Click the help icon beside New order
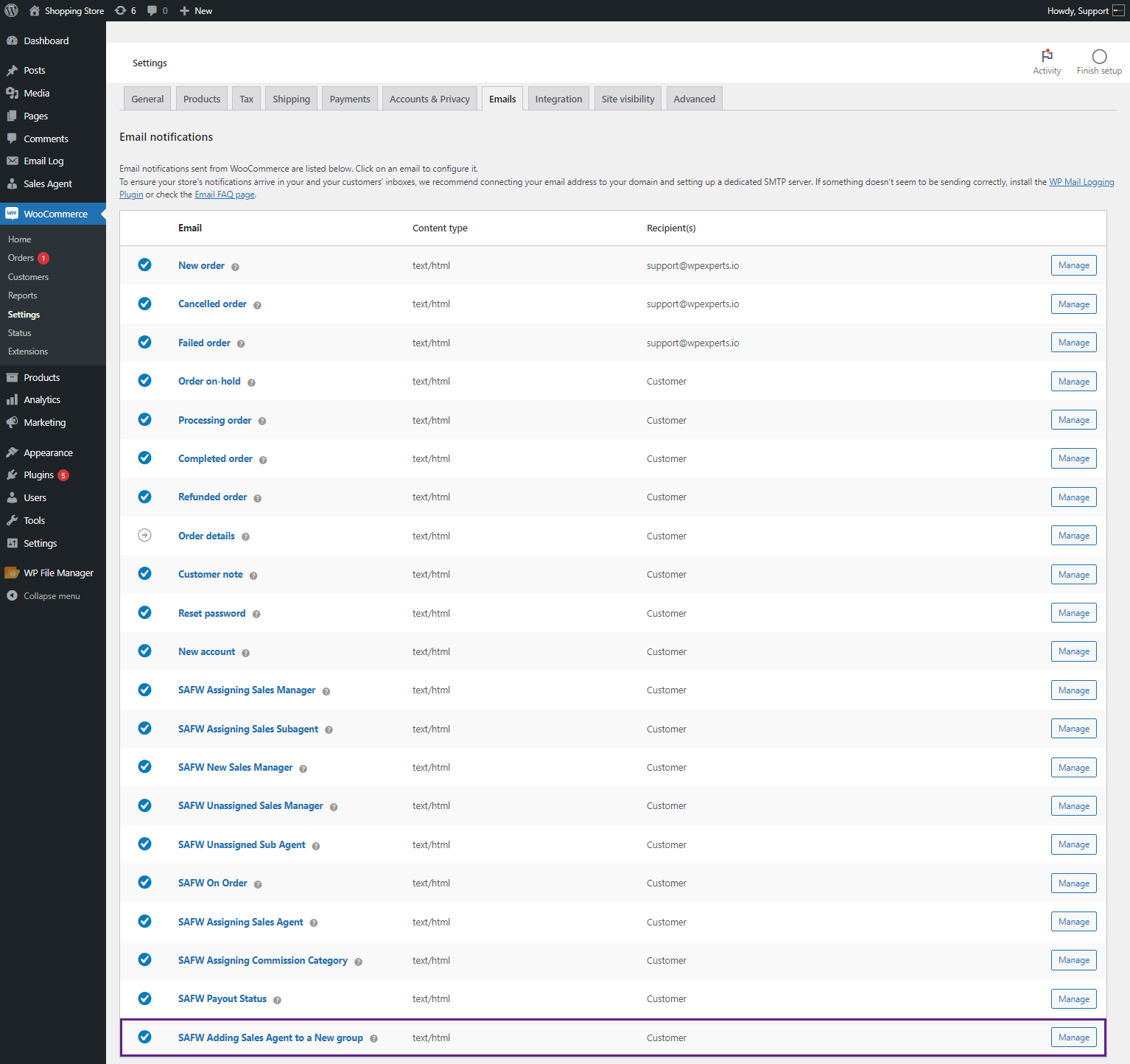The width and height of the screenshot is (1130, 1064). pyautogui.click(x=235, y=267)
